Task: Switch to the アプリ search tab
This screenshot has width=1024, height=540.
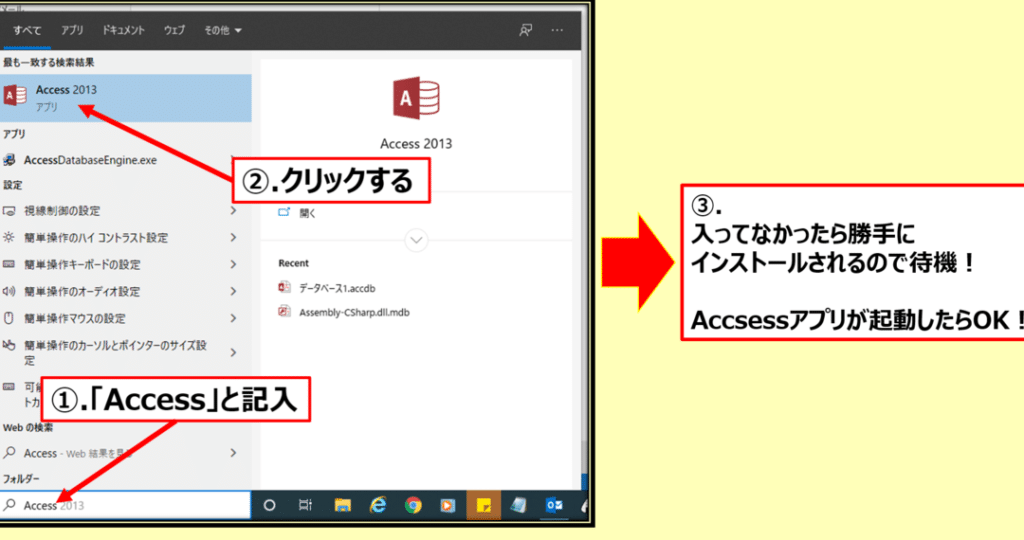Action: [x=72, y=31]
